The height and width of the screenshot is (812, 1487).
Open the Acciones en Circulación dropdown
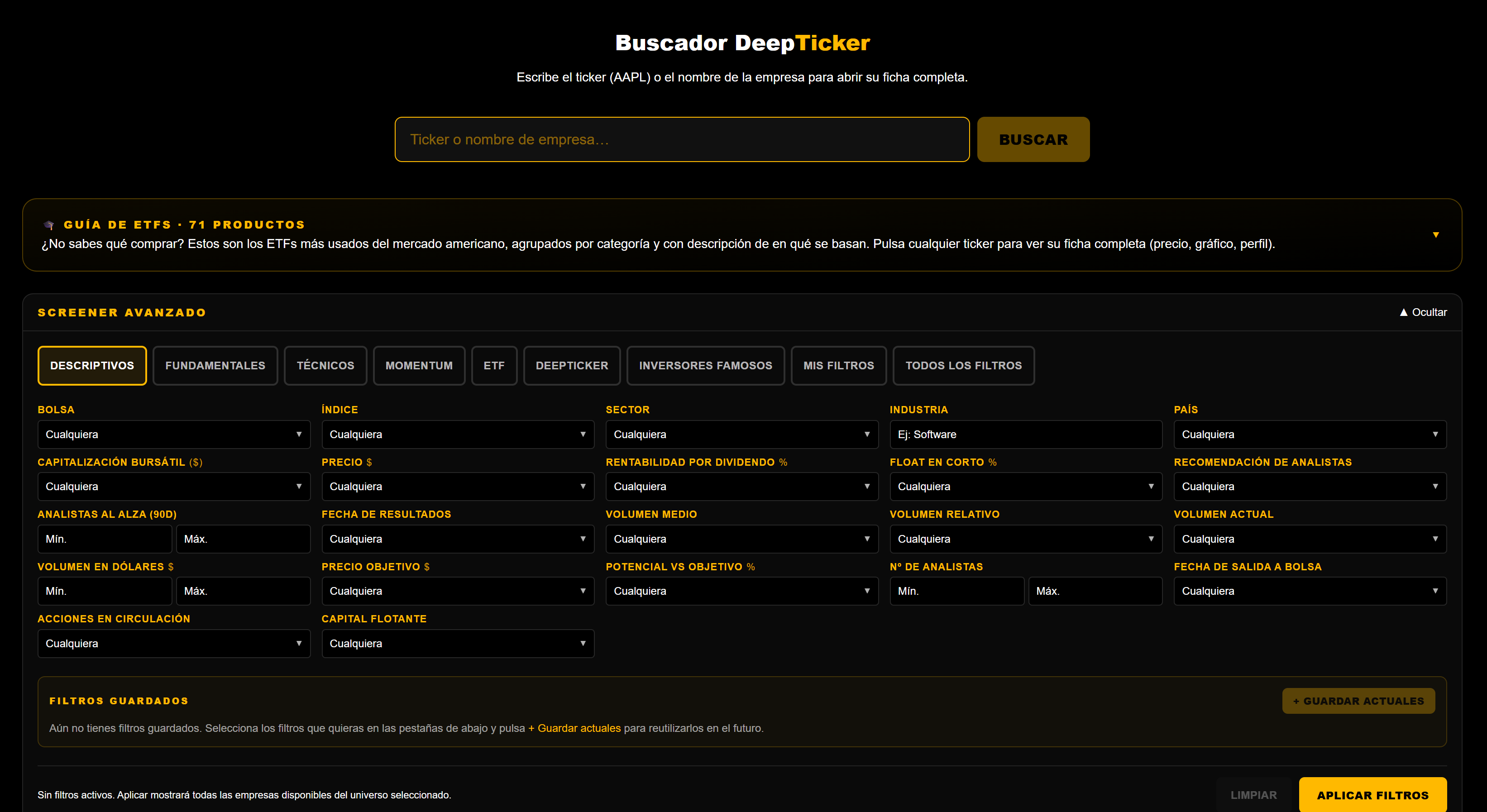click(x=174, y=644)
